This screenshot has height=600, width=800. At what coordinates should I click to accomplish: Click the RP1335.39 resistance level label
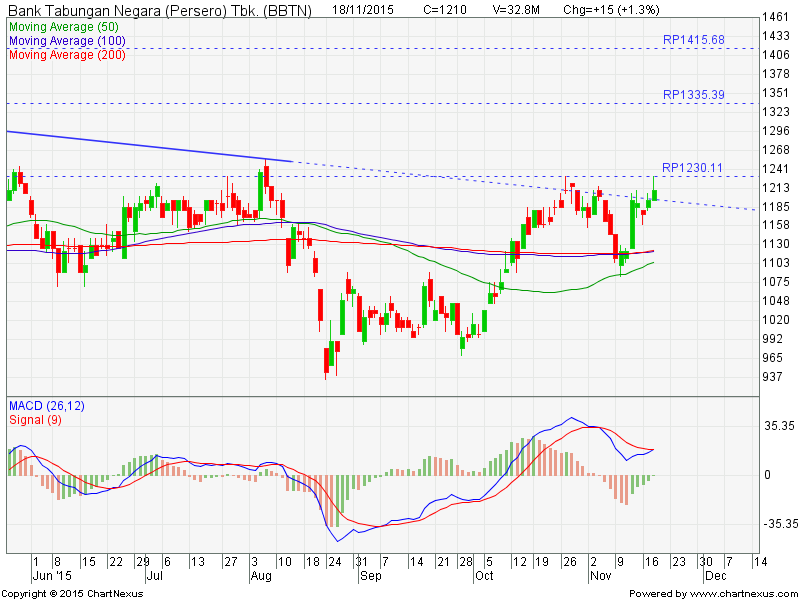[x=693, y=94]
